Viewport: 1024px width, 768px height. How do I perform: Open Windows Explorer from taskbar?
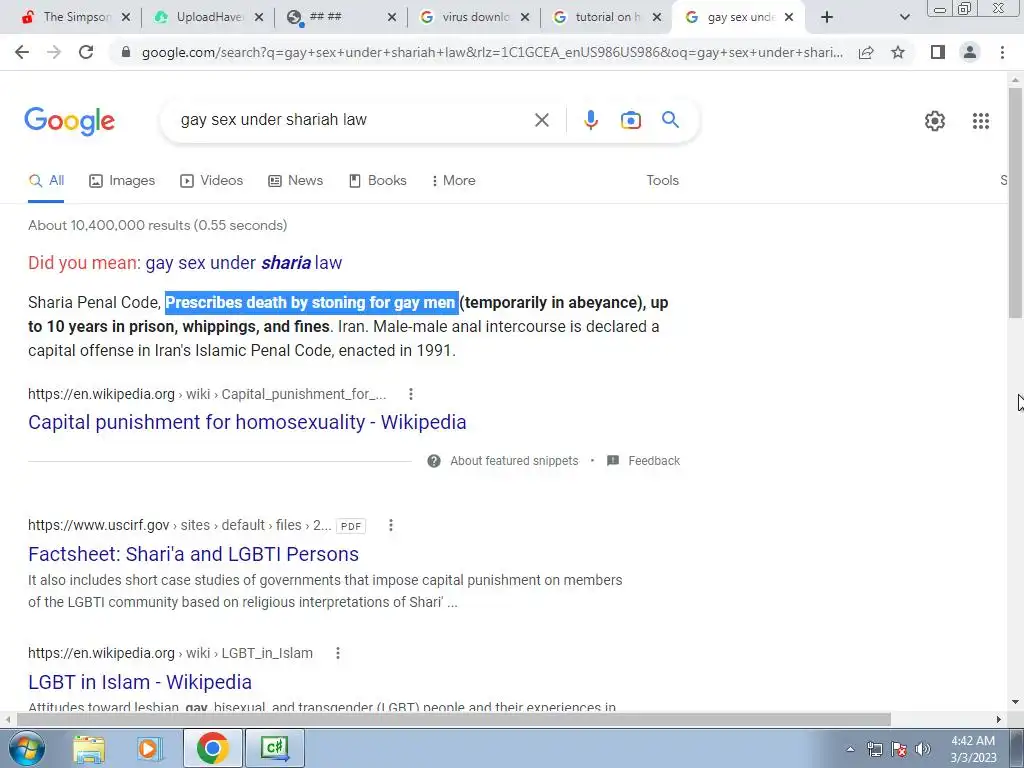(88, 749)
